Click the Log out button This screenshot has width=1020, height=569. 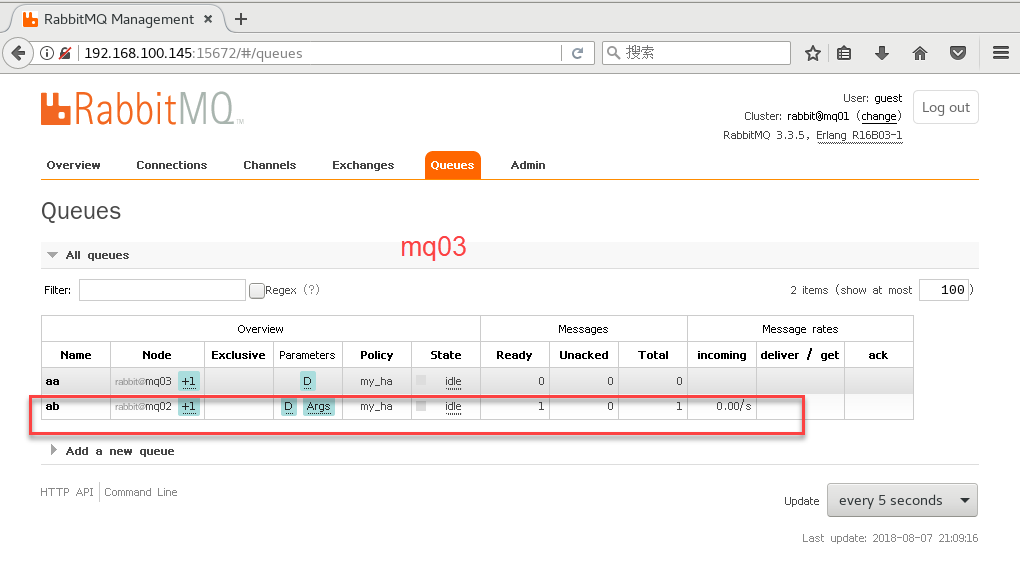coord(946,107)
